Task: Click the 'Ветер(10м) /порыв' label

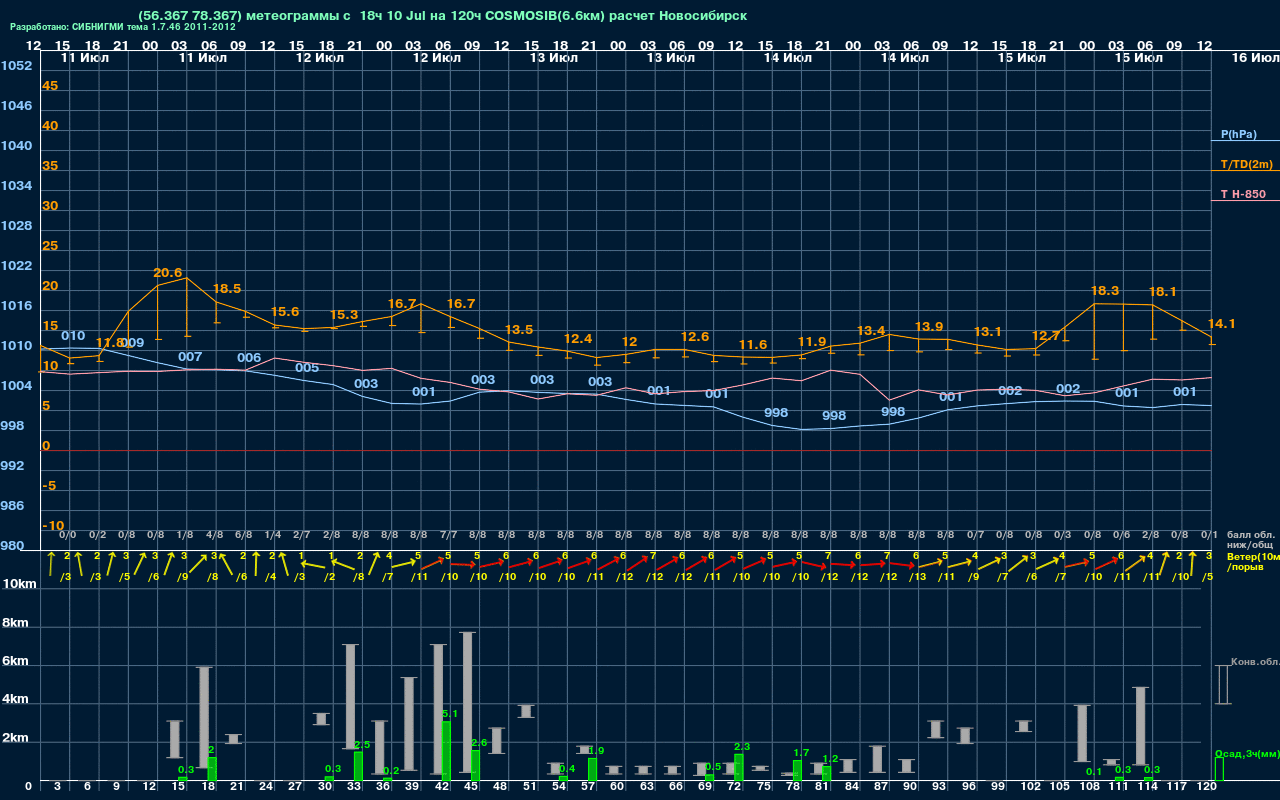Action: tap(1253, 562)
